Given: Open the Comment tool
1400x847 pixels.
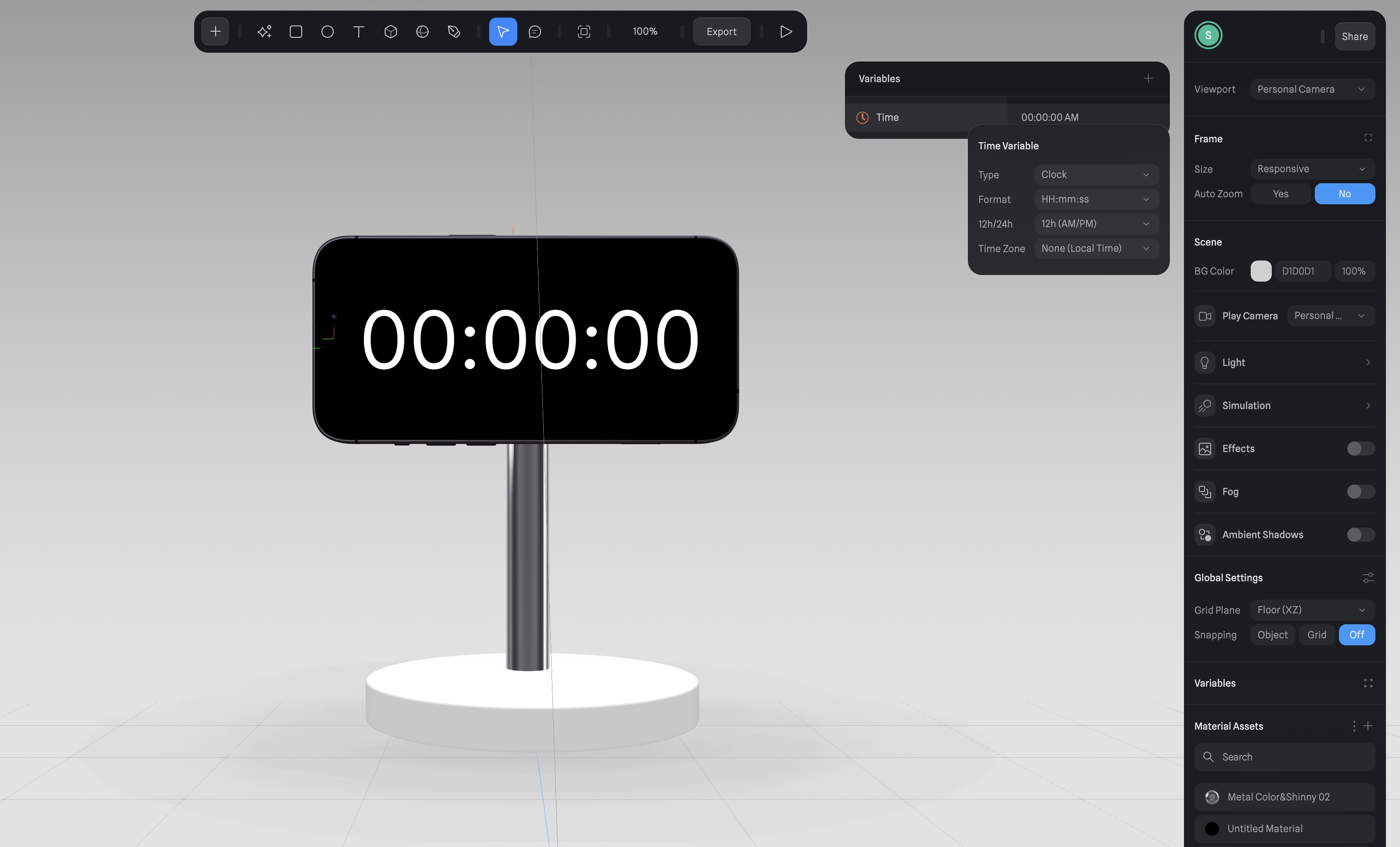Looking at the screenshot, I should click(x=534, y=32).
